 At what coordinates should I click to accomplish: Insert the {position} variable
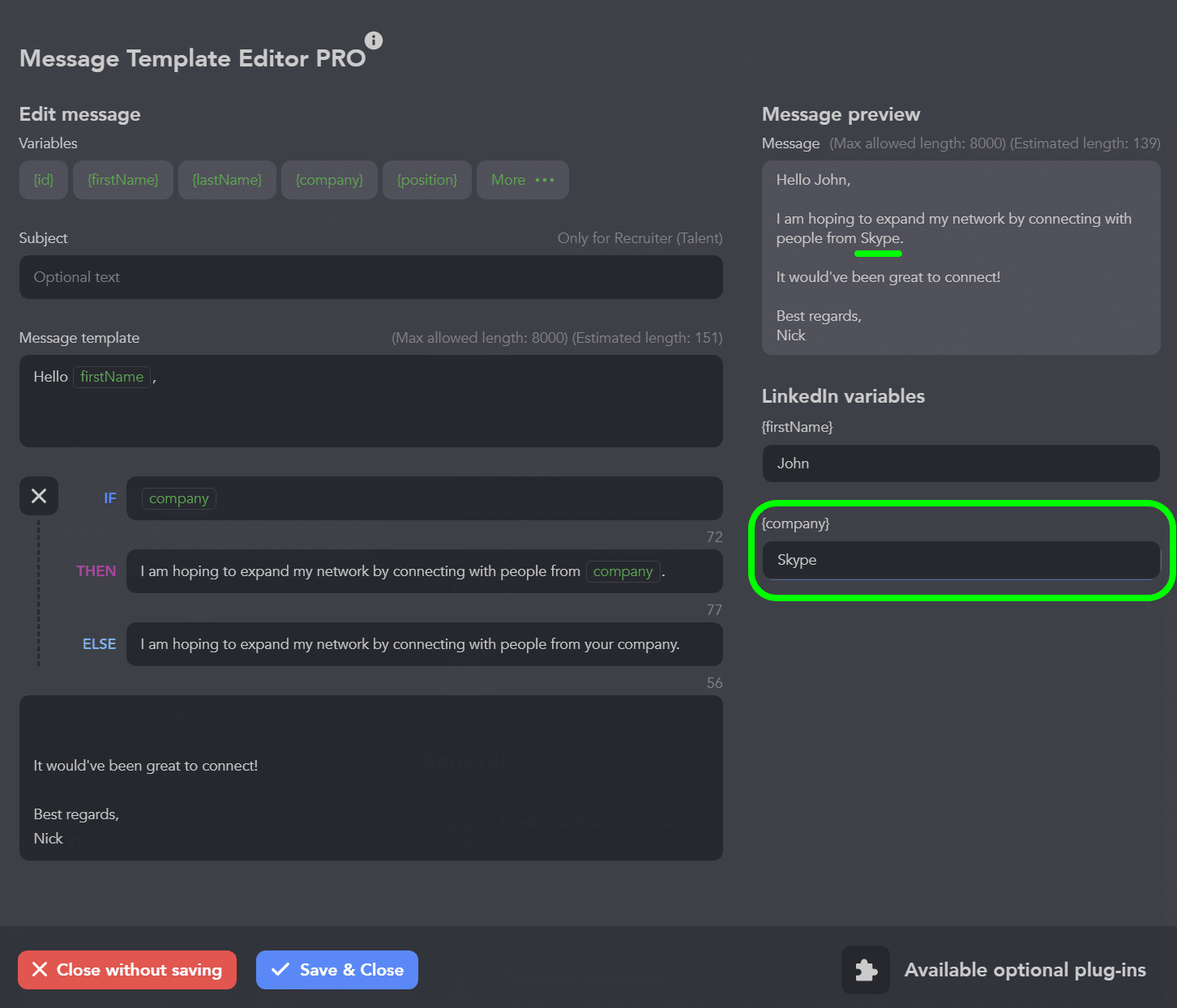click(x=426, y=180)
